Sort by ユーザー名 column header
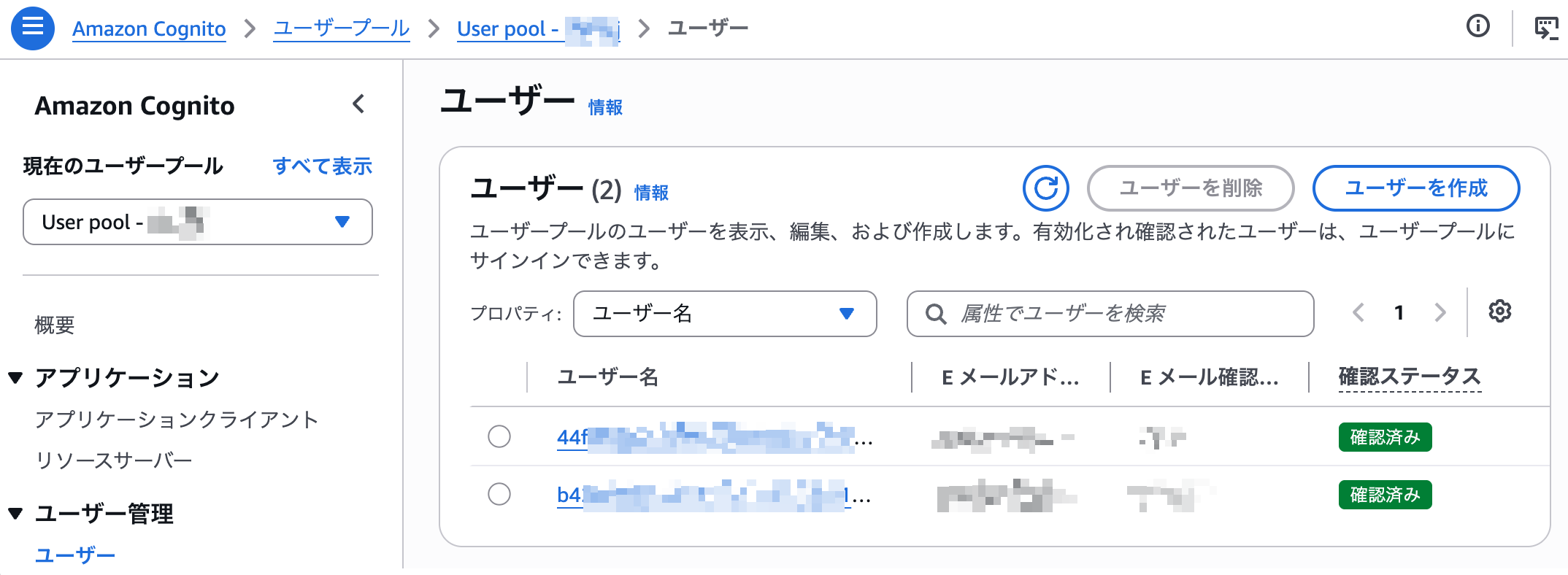This screenshot has width=1568, height=575. click(608, 377)
